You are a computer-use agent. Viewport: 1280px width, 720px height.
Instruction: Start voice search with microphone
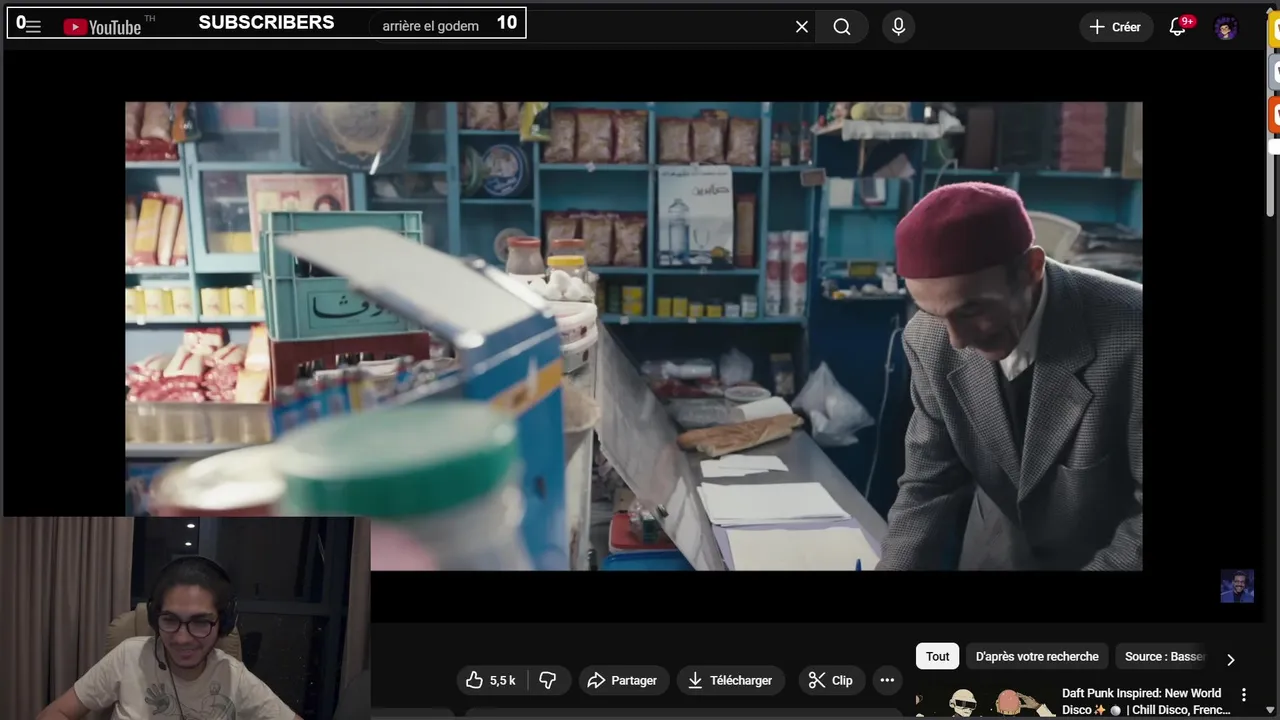(898, 27)
